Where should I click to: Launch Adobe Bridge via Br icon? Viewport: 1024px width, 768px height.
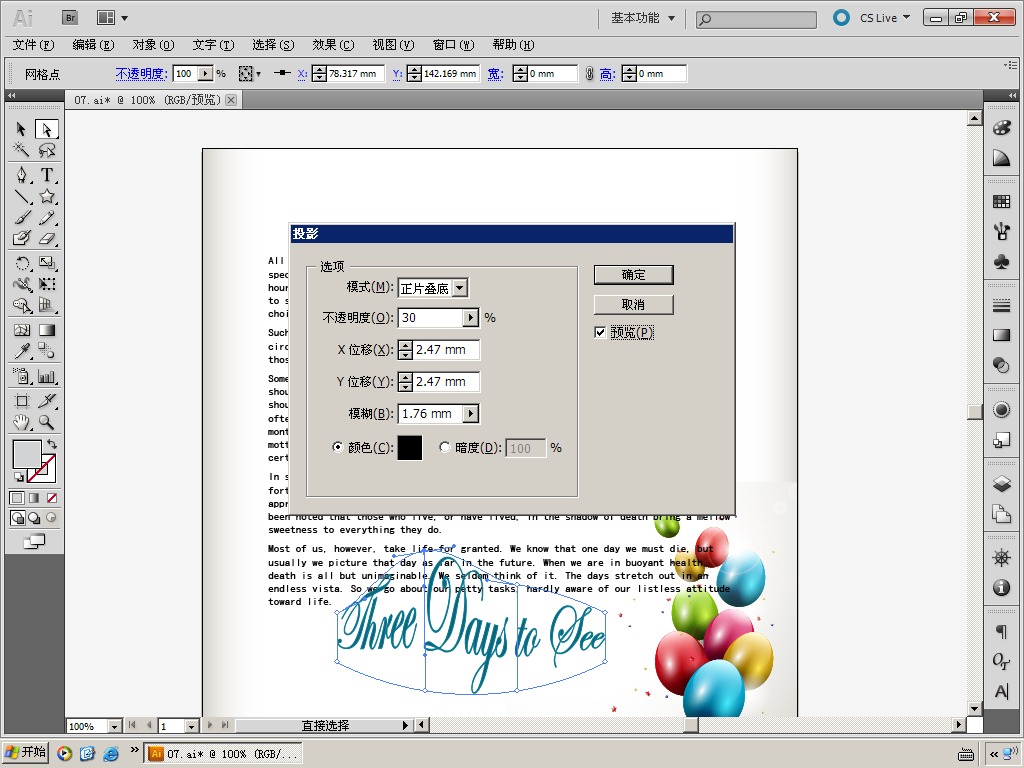70,18
